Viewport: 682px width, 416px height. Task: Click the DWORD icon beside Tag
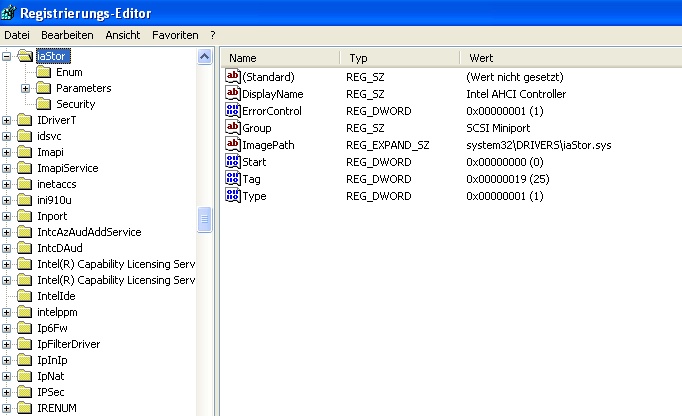(x=233, y=178)
